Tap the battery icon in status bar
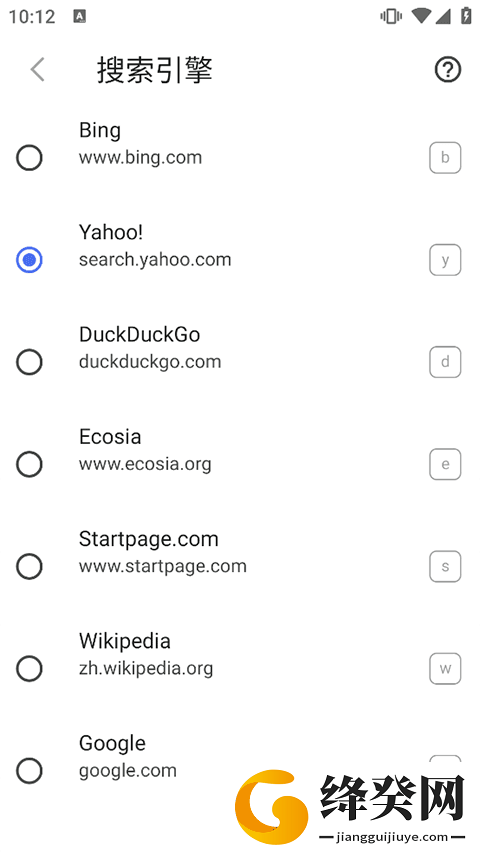The width and height of the screenshot is (480, 853). pos(466,15)
